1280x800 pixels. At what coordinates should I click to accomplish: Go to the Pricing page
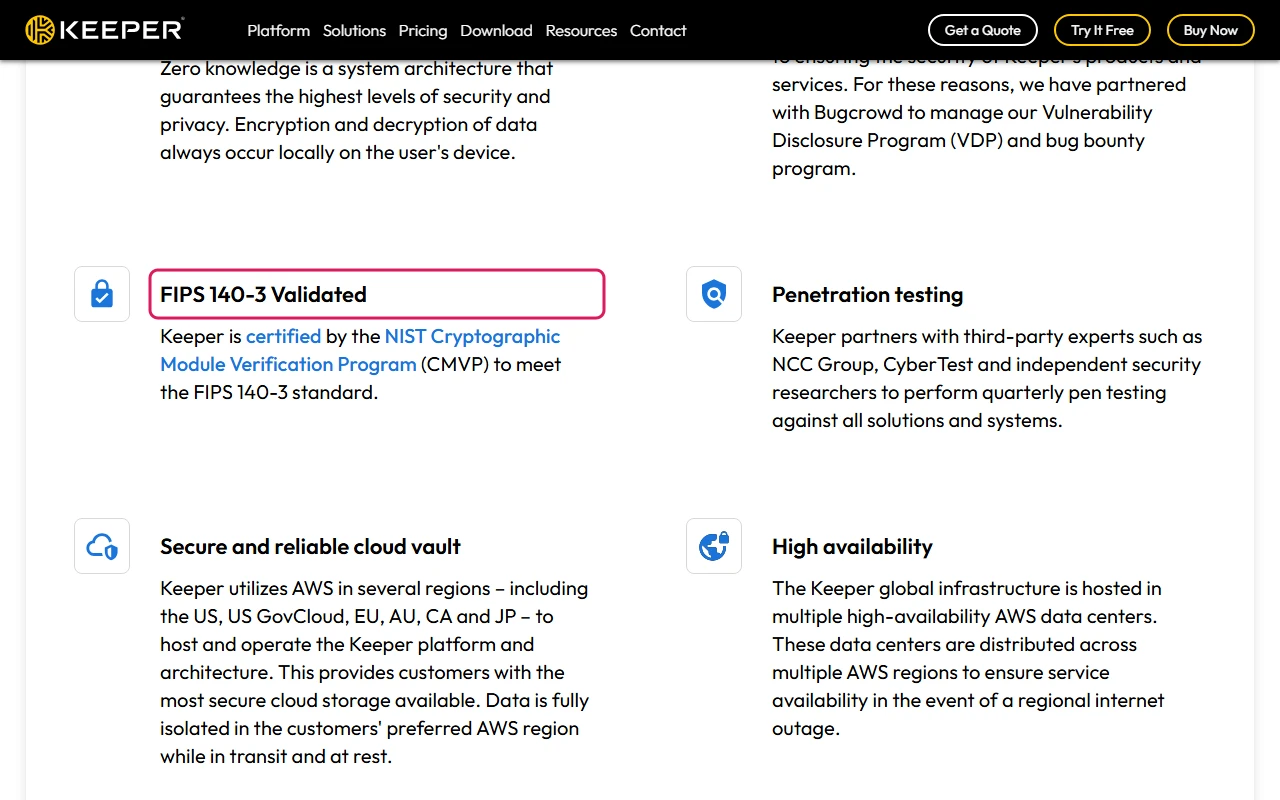point(423,30)
